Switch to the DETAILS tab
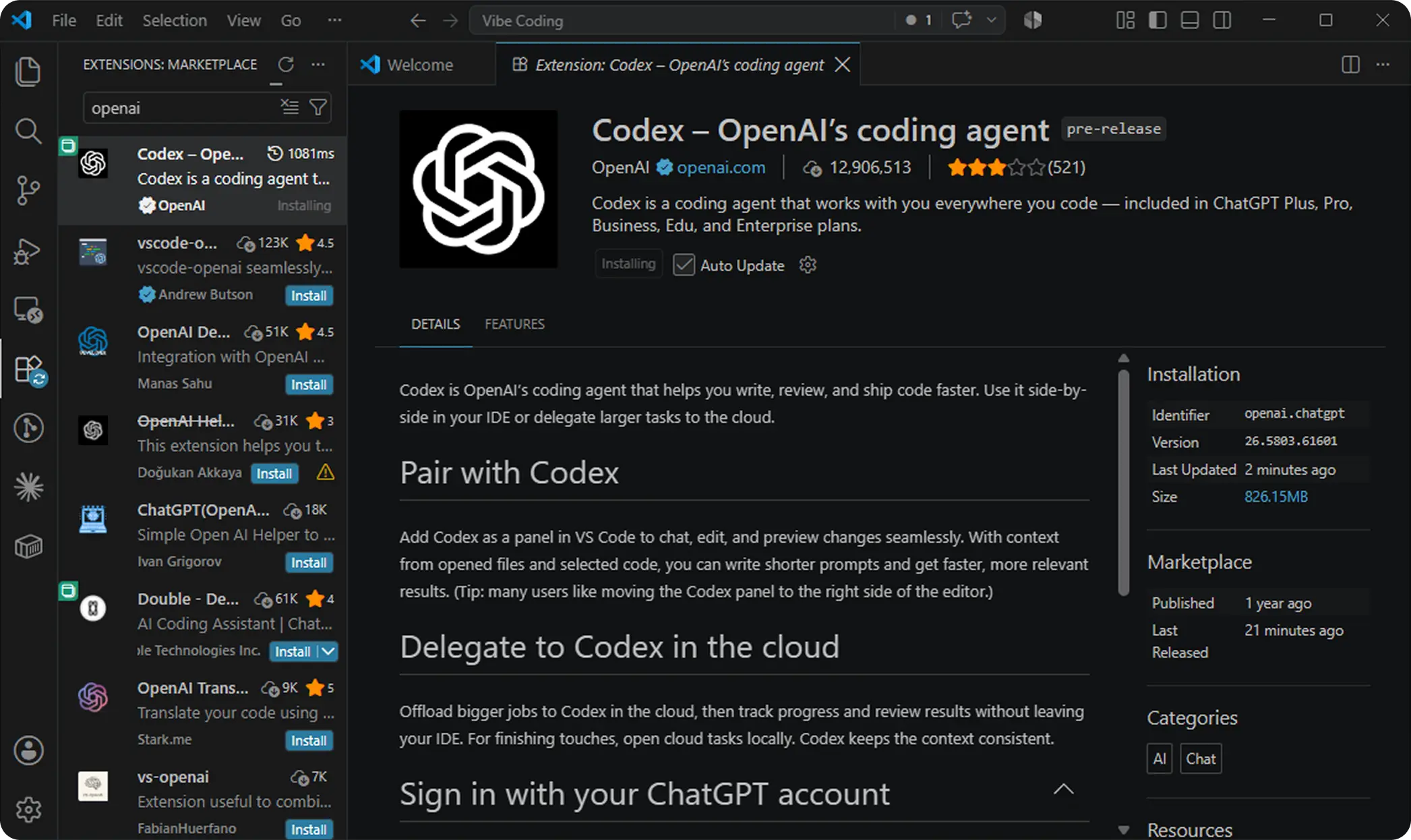The height and width of the screenshot is (840, 1411). [x=436, y=324]
